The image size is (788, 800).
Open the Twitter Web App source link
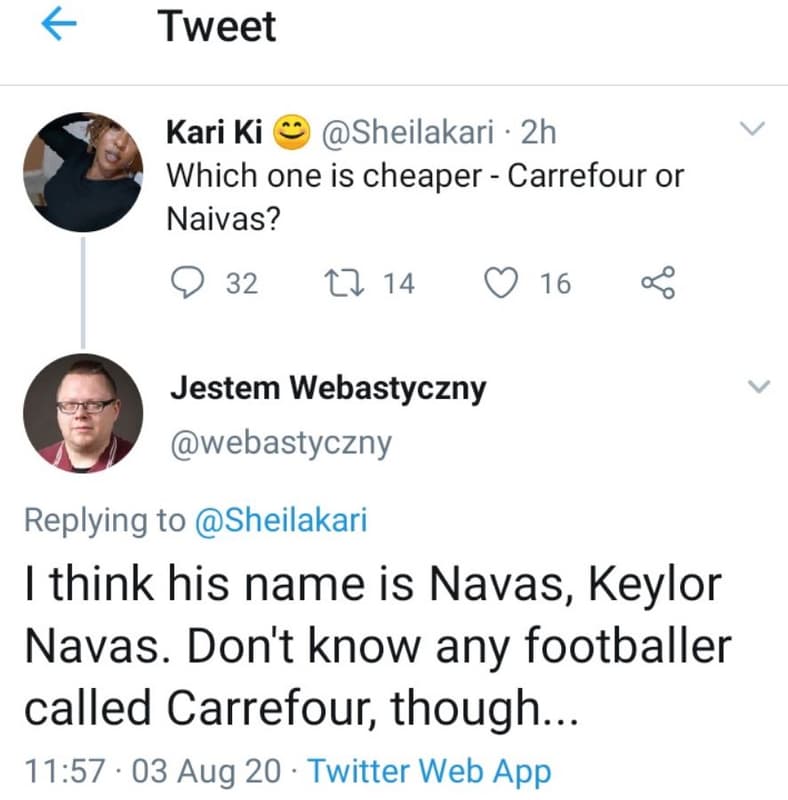(429, 771)
